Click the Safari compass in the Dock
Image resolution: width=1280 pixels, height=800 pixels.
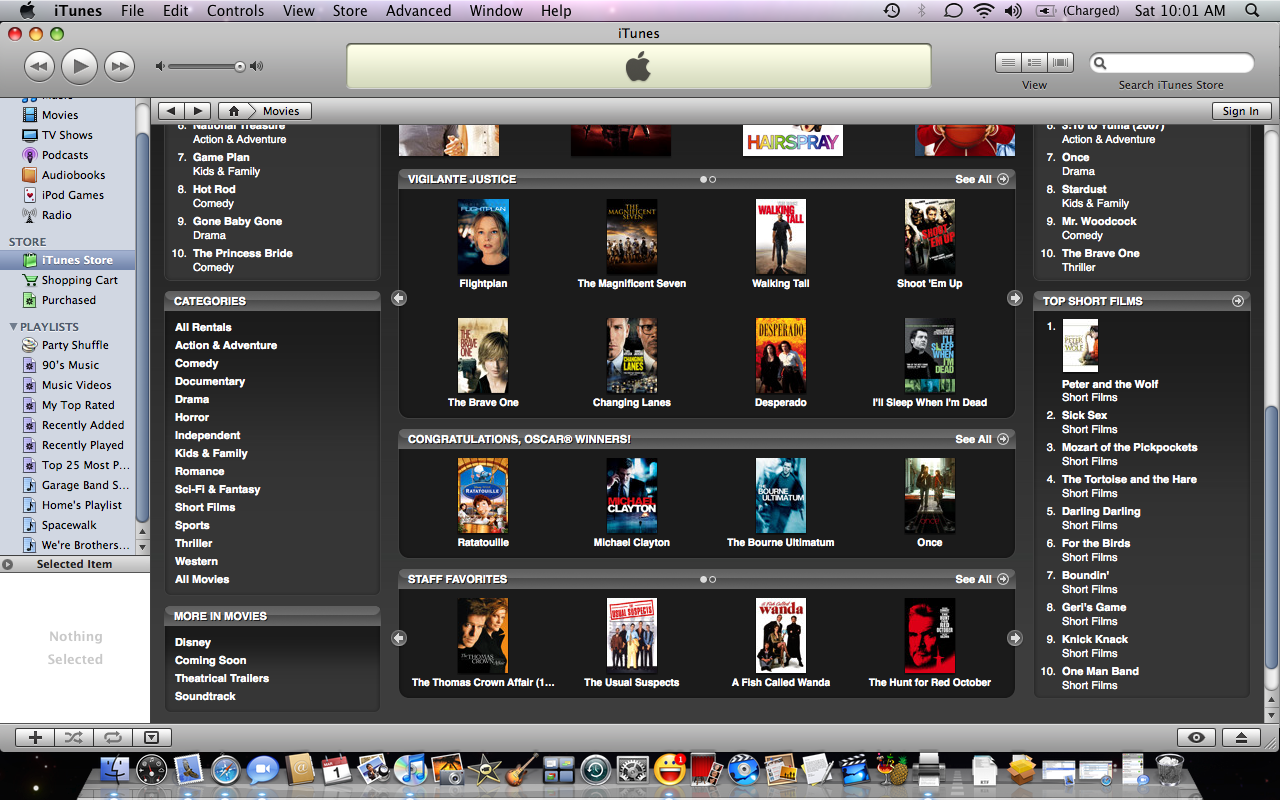point(226,770)
